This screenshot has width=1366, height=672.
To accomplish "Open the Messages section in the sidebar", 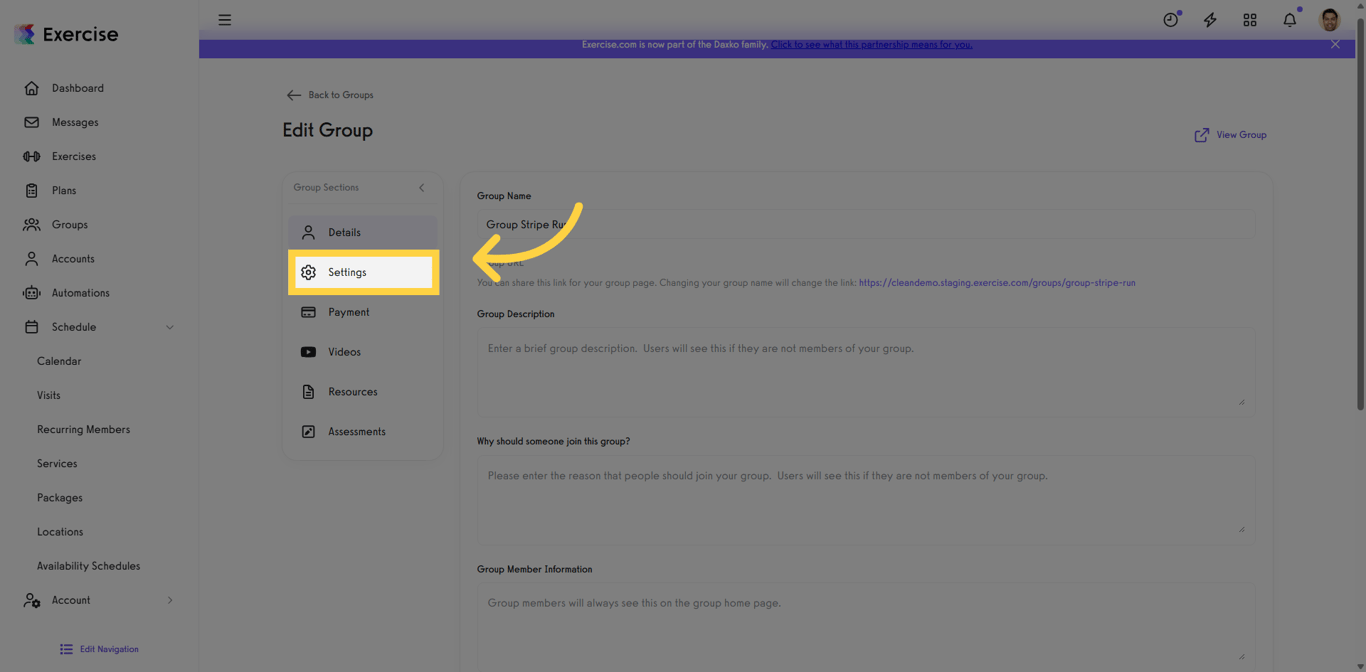I will pos(32,122).
